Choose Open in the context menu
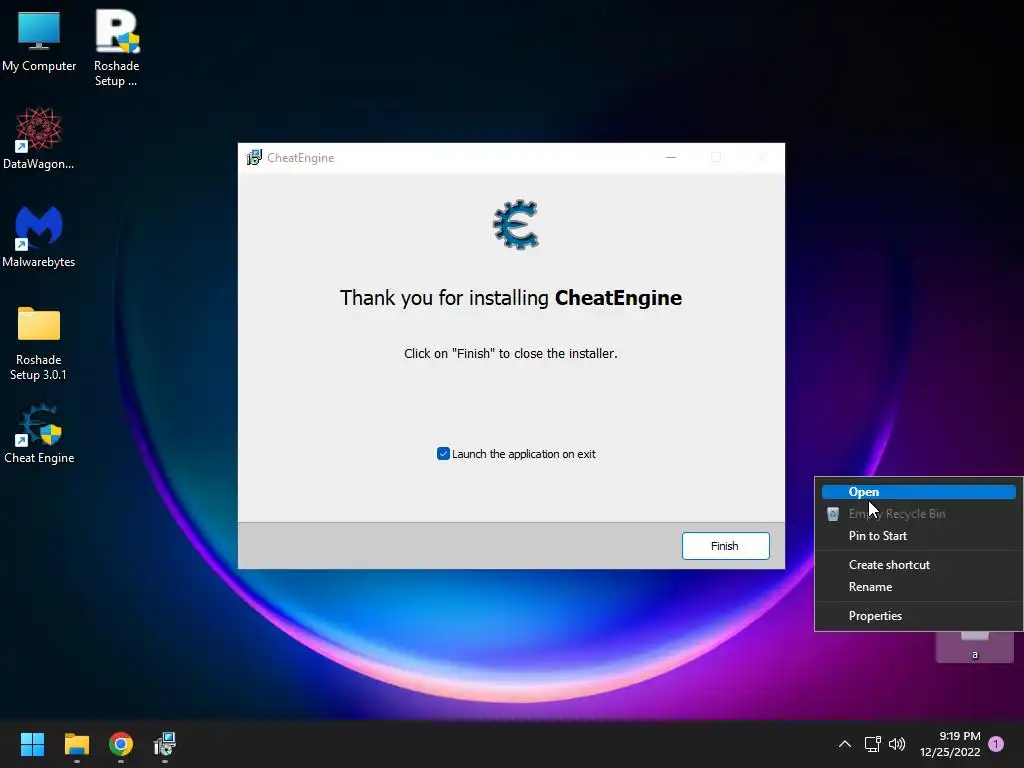Screen dimensions: 1024x768 [918, 492]
